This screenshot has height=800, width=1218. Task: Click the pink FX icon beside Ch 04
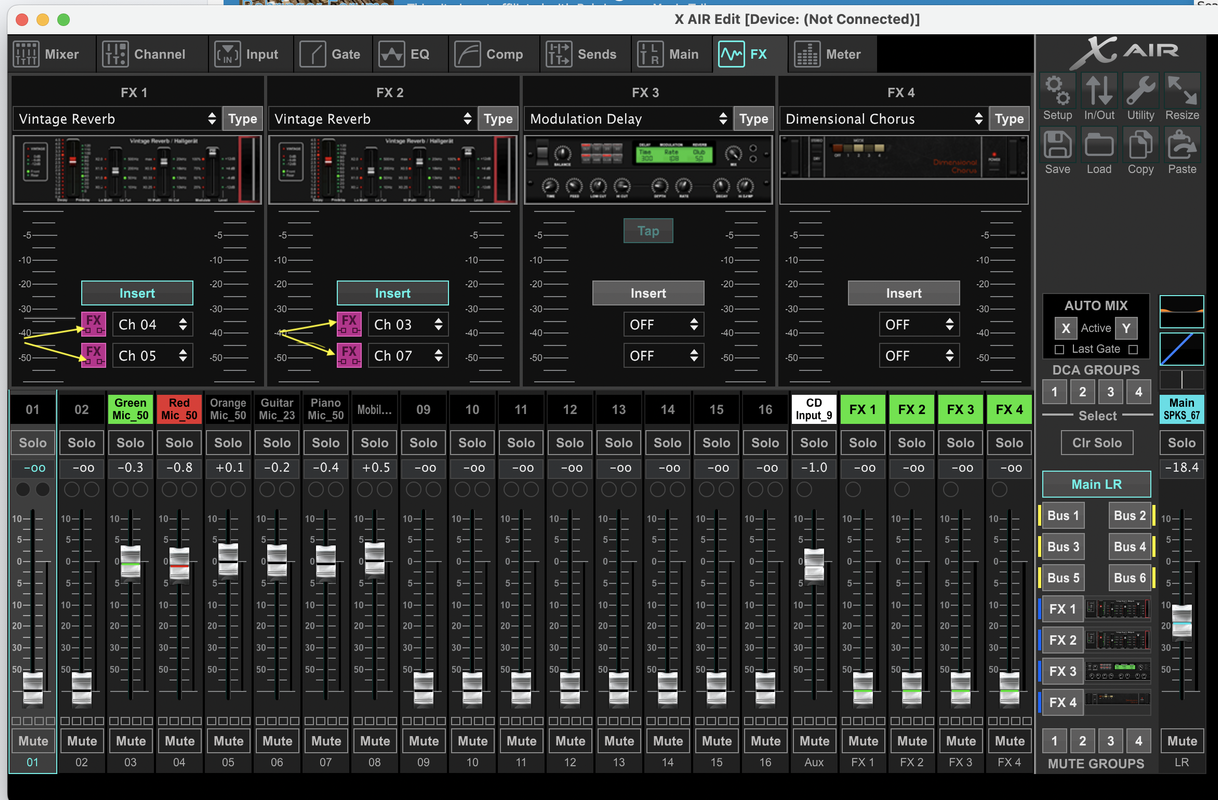click(x=93, y=324)
